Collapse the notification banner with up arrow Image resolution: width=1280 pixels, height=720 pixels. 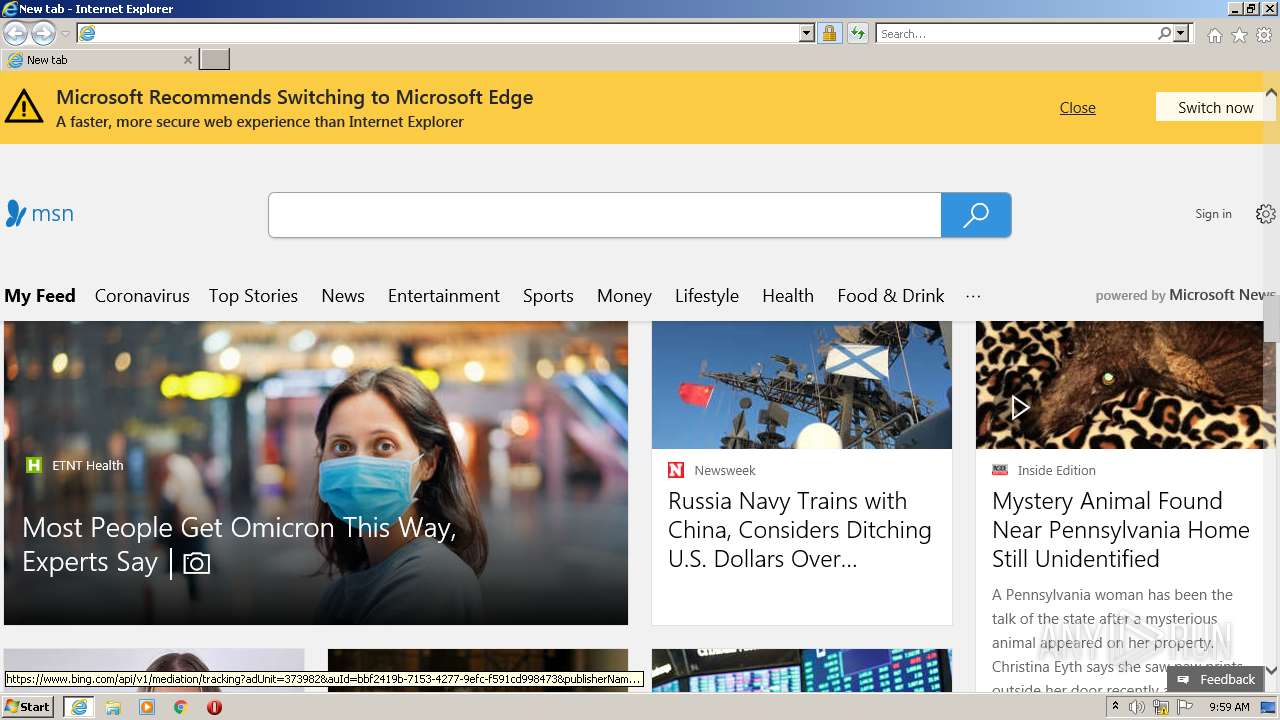click(1271, 92)
